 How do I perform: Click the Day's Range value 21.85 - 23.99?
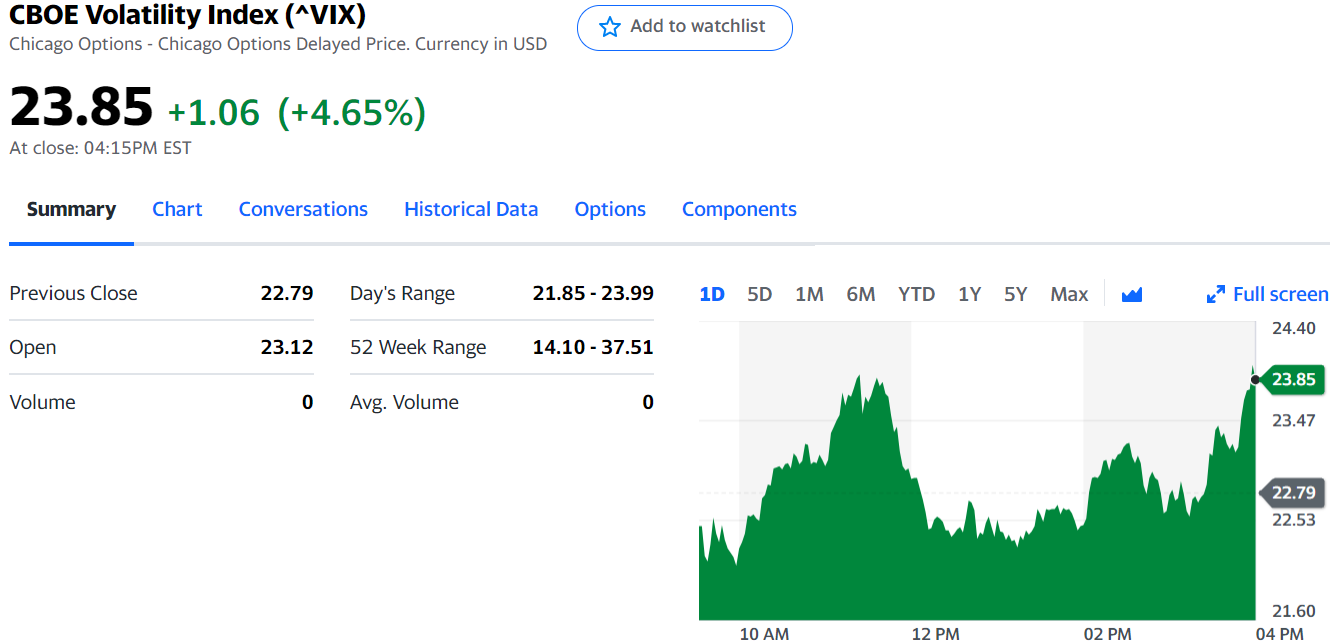593,293
